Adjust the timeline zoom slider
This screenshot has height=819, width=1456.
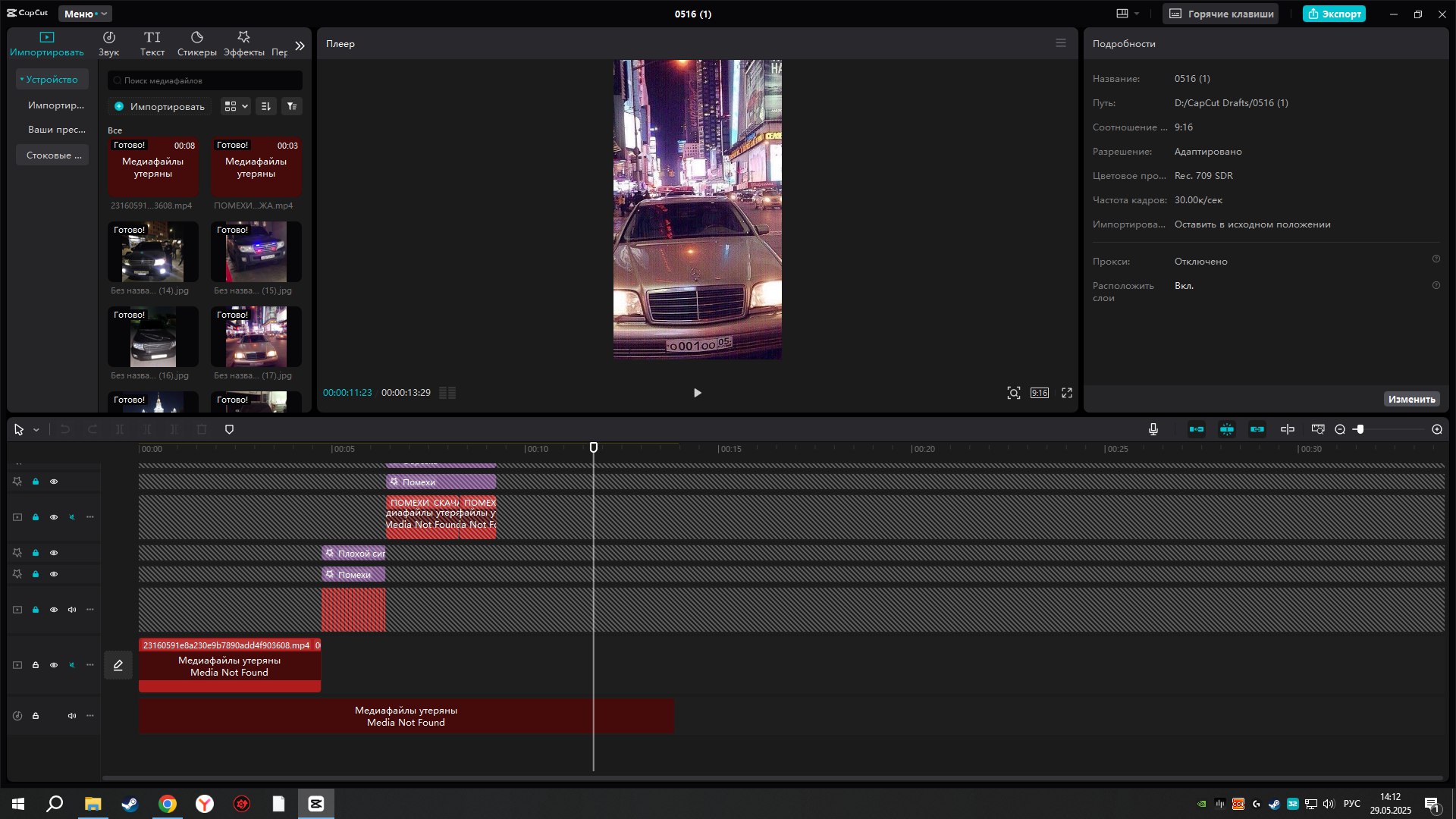(1360, 429)
